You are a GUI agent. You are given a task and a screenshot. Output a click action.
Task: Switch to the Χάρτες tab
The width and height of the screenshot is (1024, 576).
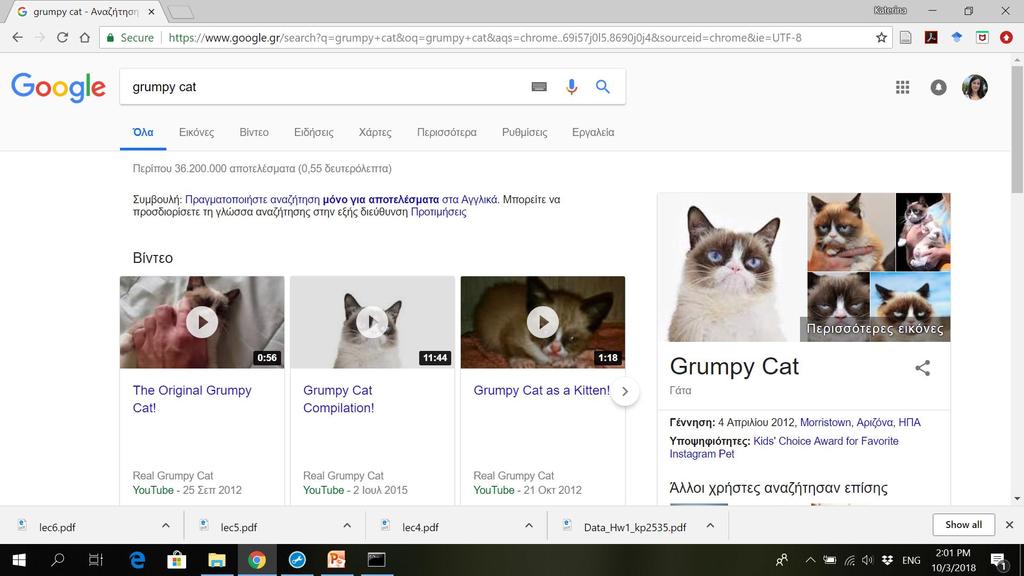[x=375, y=132]
